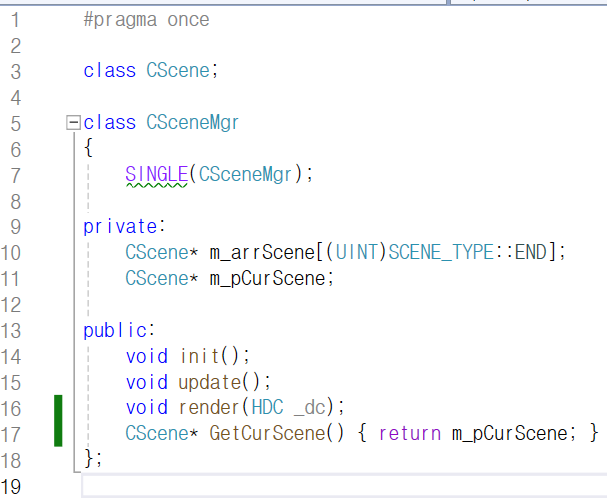Click line number 18 in the margin
607x498 pixels.
point(10,461)
